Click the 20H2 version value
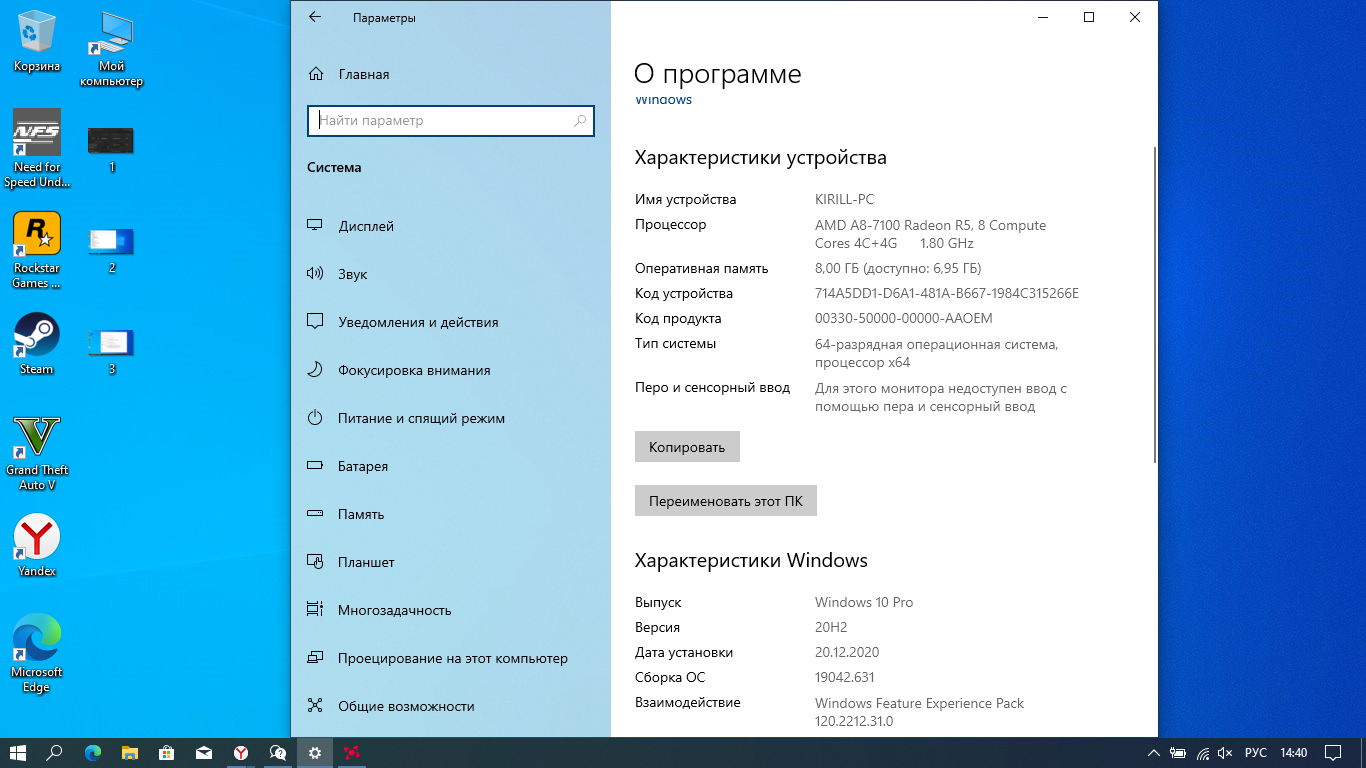The height and width of the screenshot is (768, 1366). [831, 627]
